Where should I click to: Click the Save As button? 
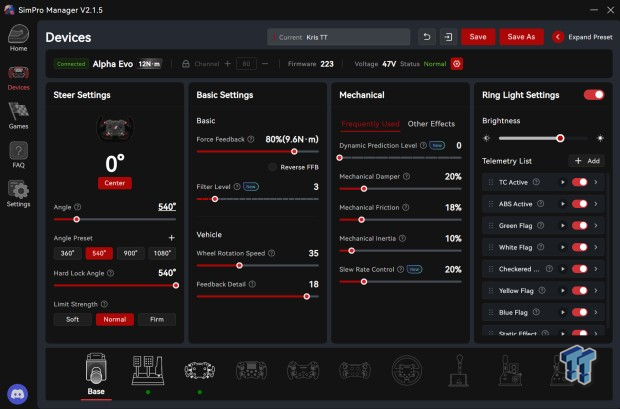[522, 37]
